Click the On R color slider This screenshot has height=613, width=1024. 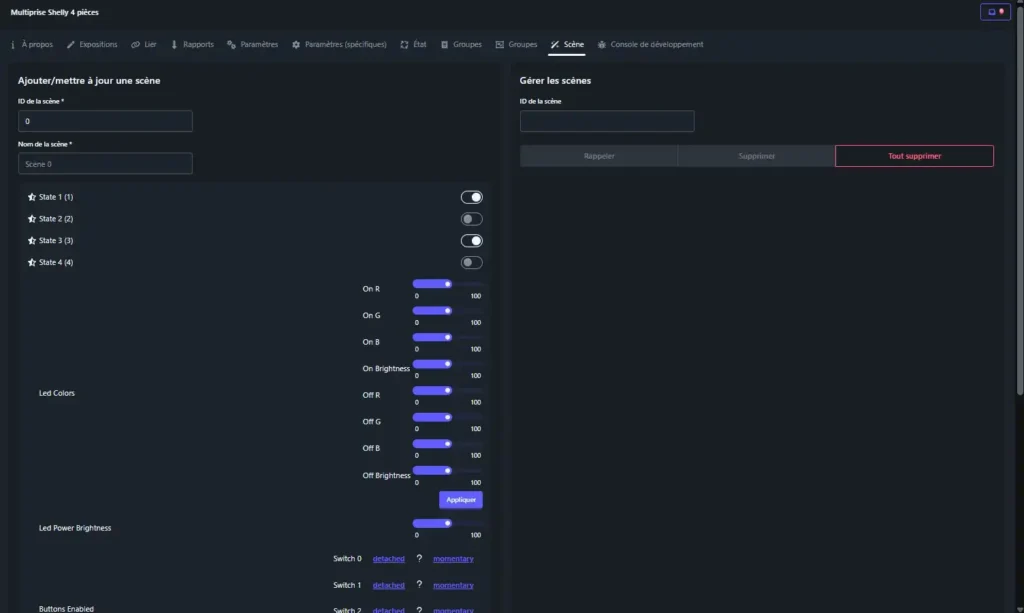[432, 284]
